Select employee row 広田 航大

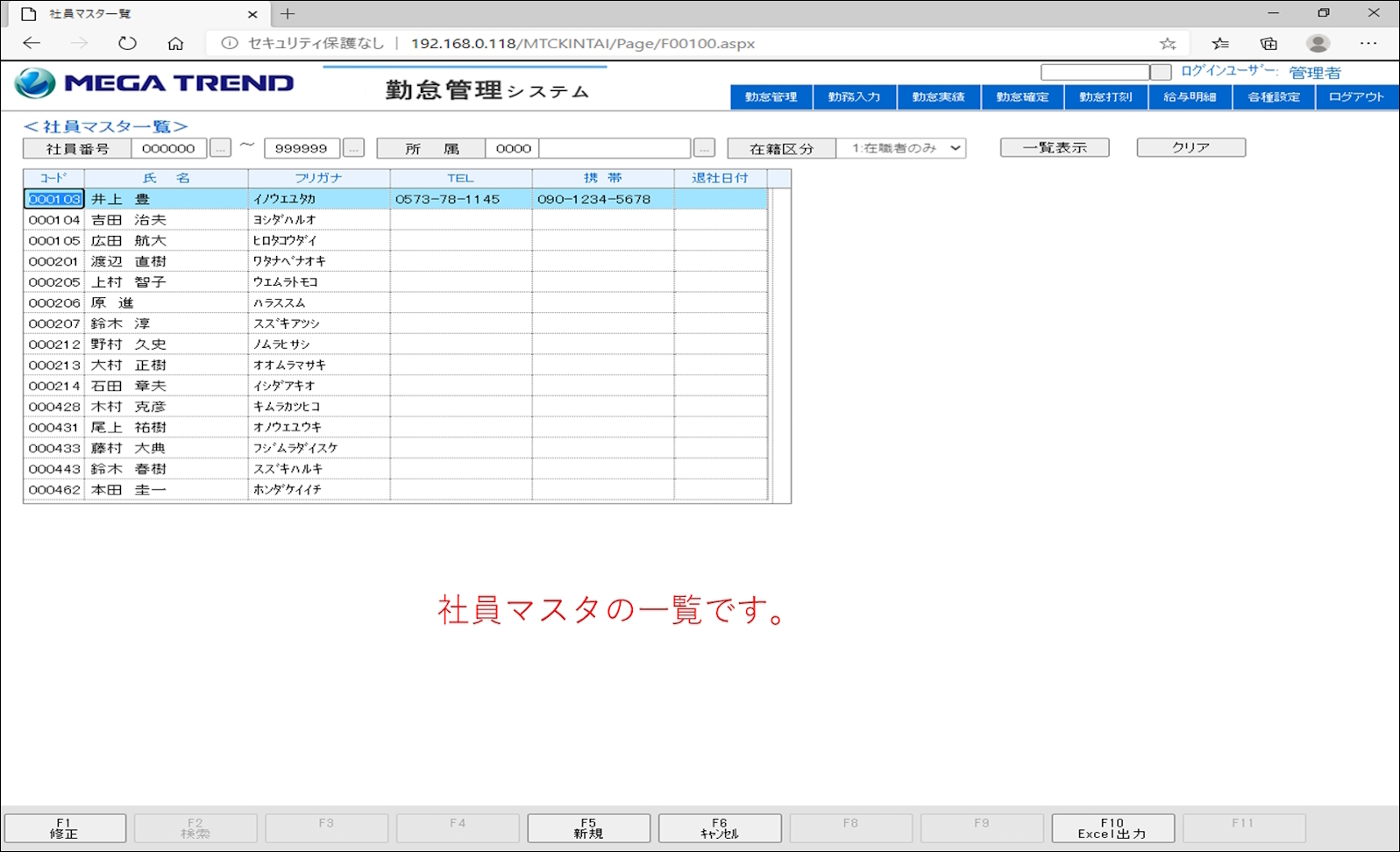pyautogui.click(x=395, y=241)
